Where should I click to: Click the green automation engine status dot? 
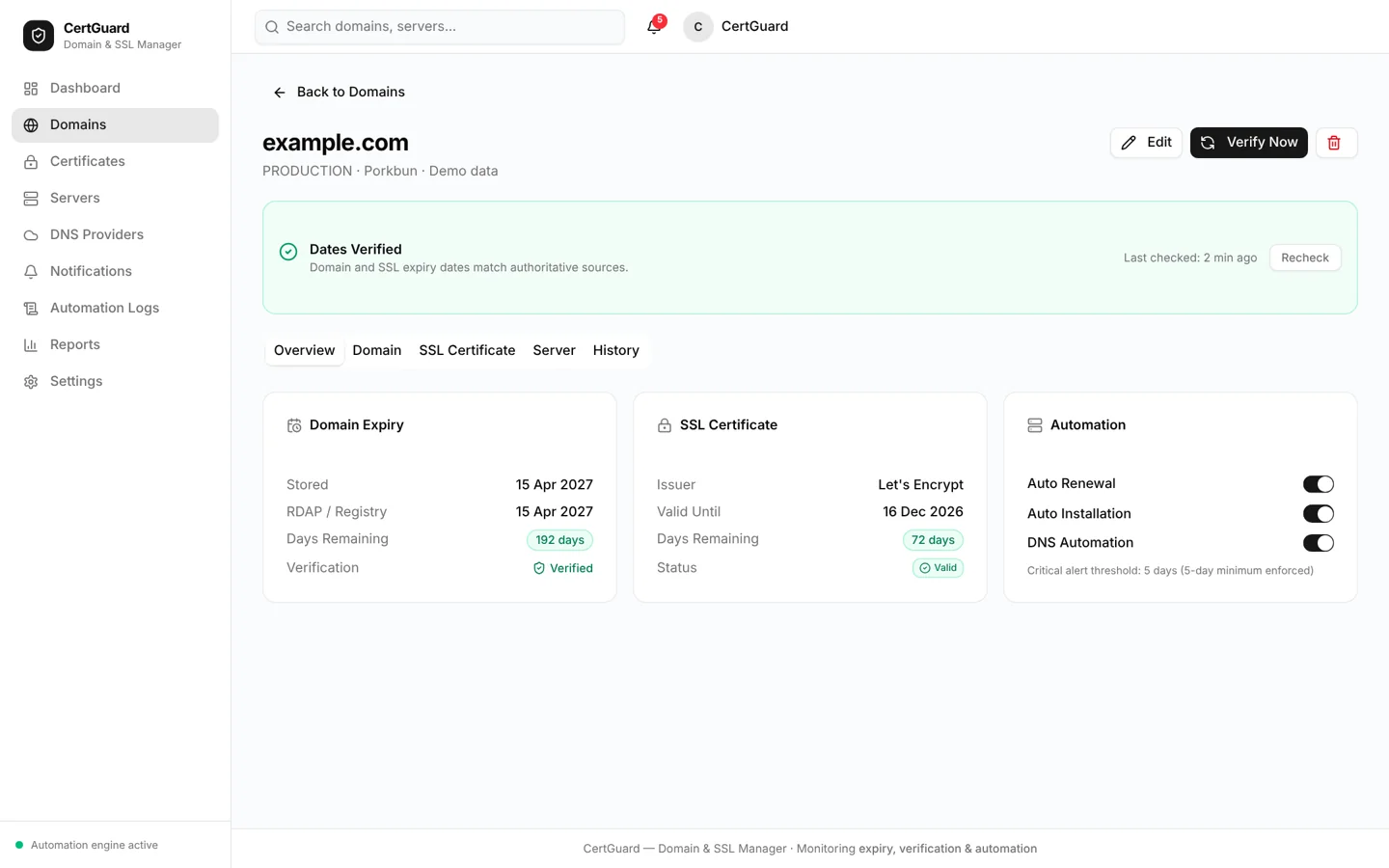click(x=19, y=845)
